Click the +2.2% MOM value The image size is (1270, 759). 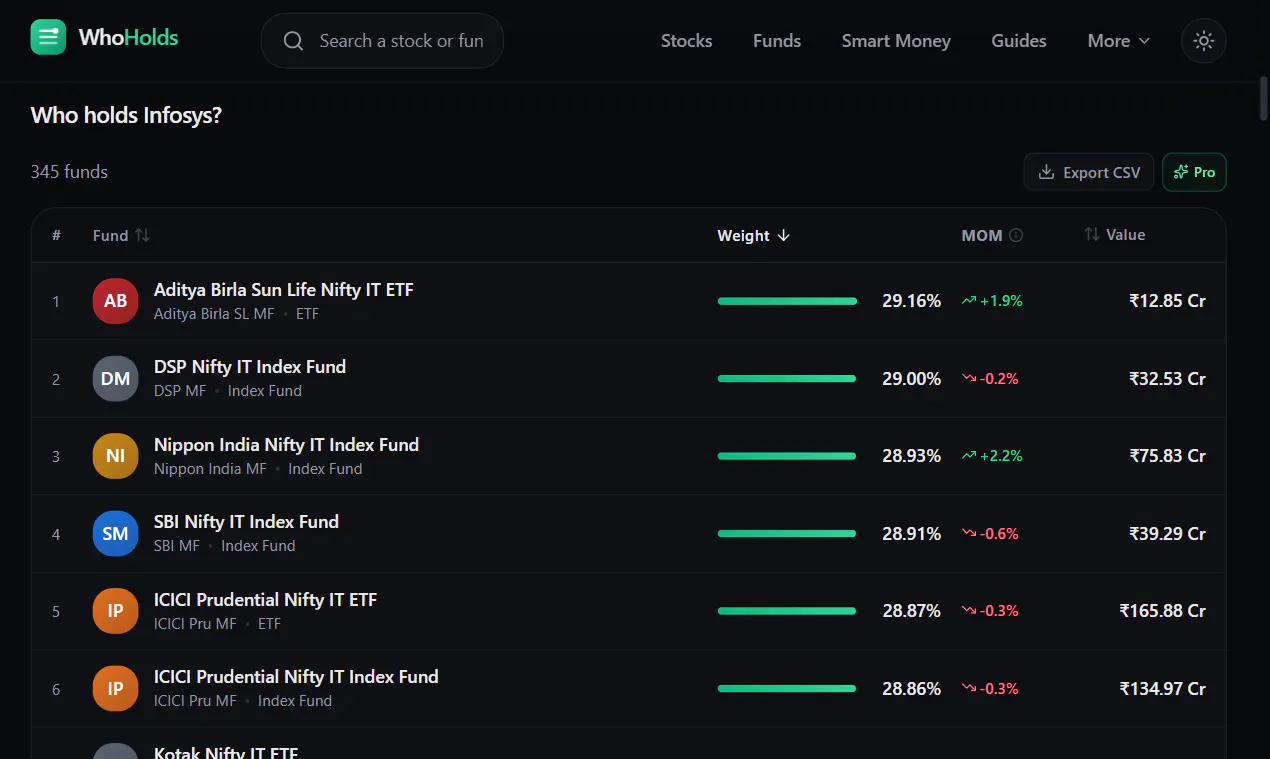point(992,456)
